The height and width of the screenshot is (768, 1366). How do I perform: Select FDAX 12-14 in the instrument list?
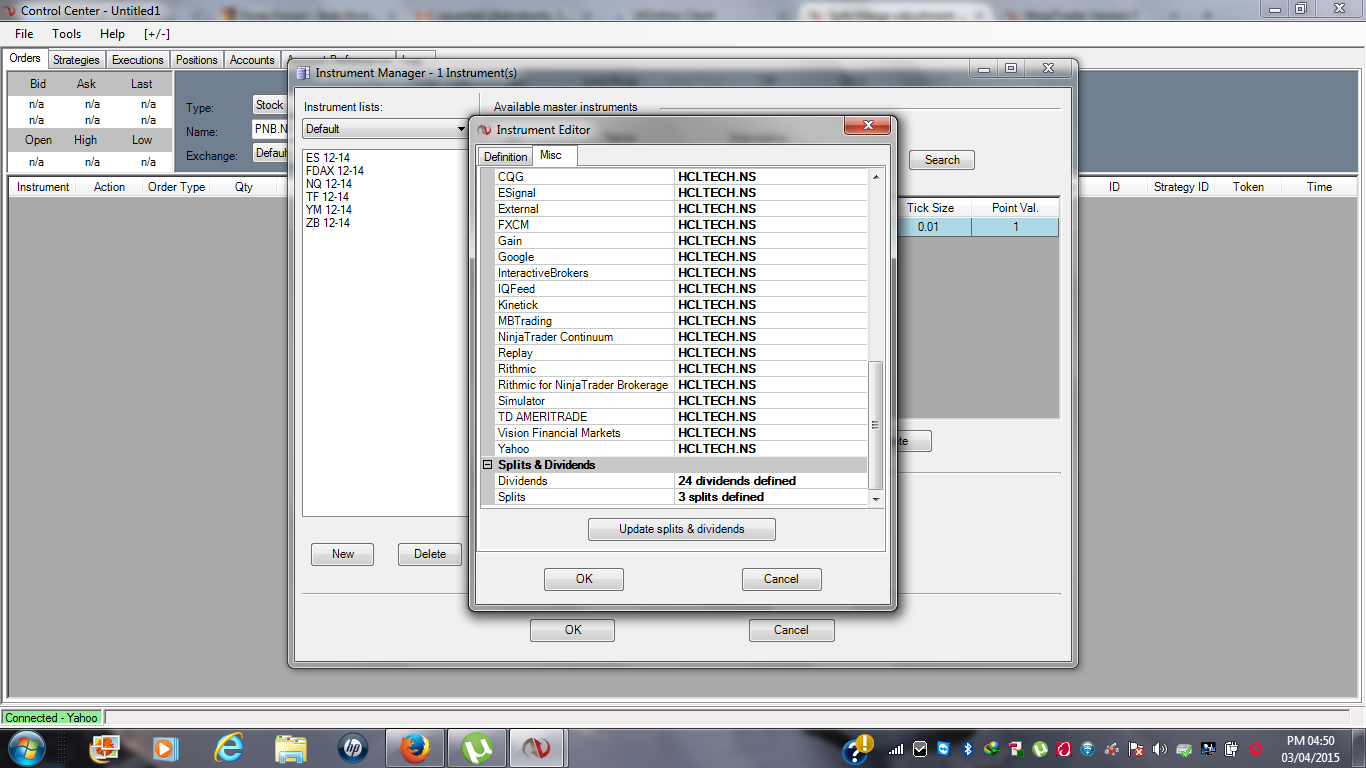pos(335,171)
